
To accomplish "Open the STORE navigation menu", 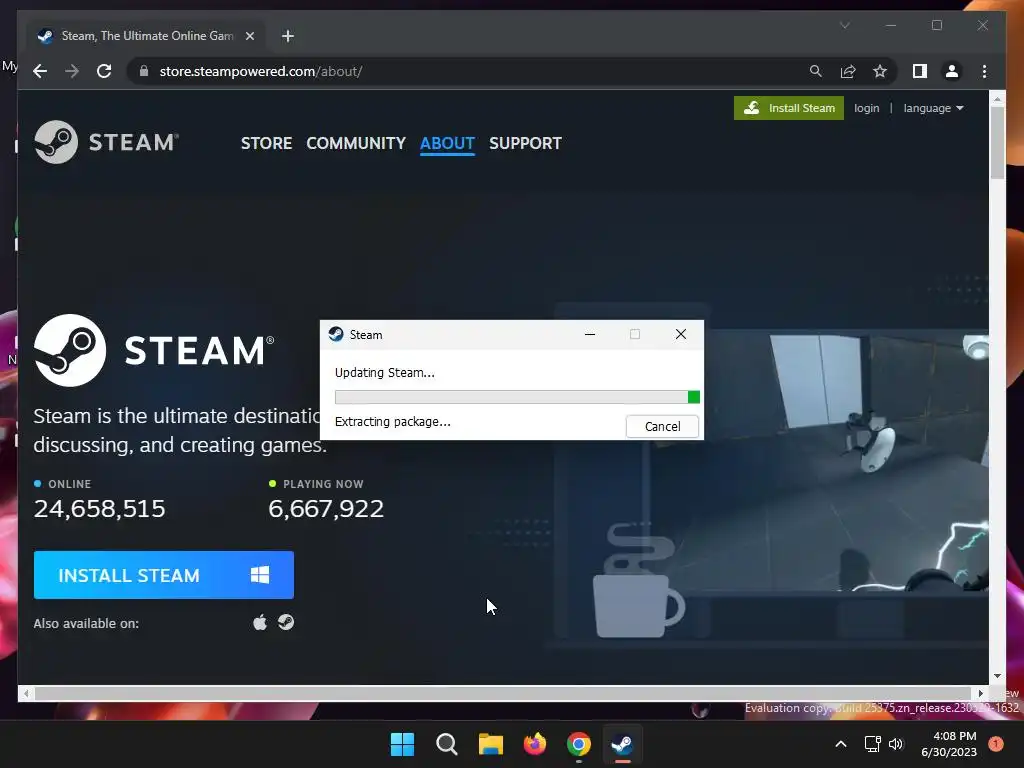I will 266,143.
